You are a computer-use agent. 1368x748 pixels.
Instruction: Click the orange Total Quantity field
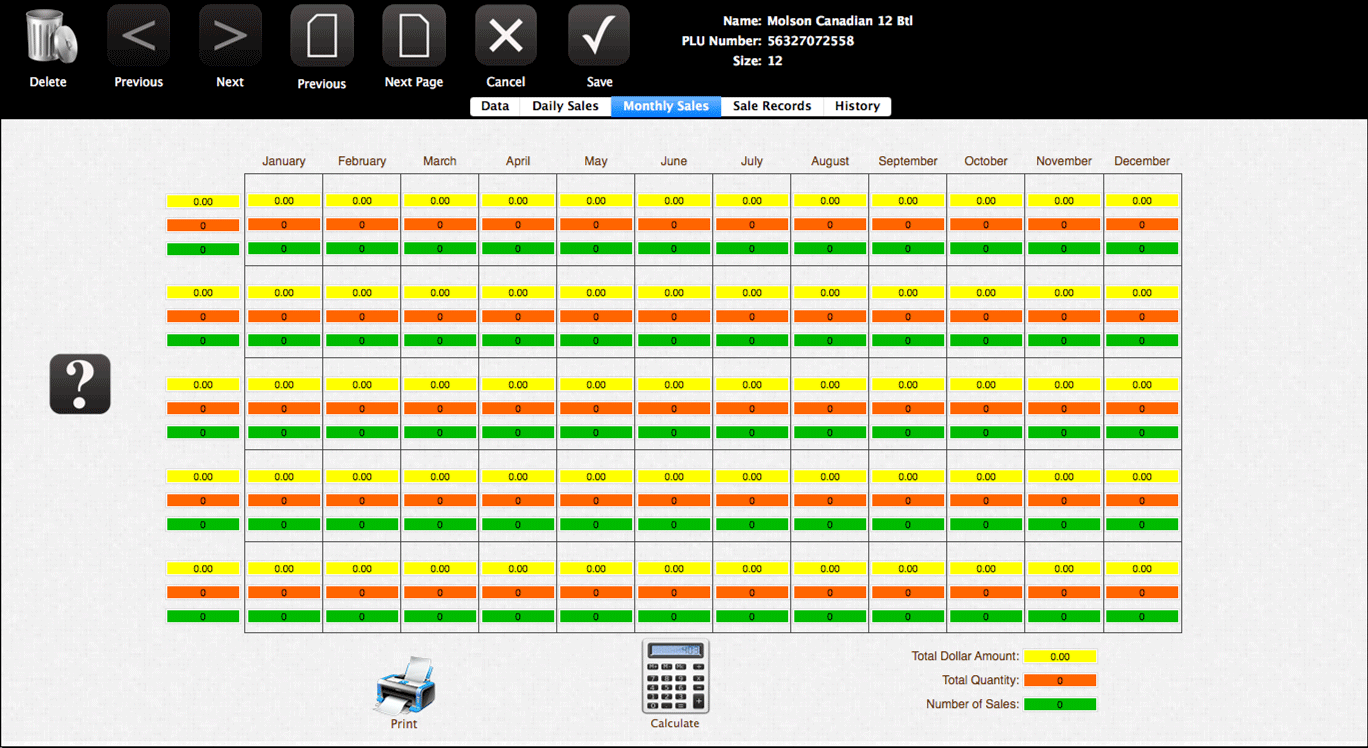pos(1060,681)
